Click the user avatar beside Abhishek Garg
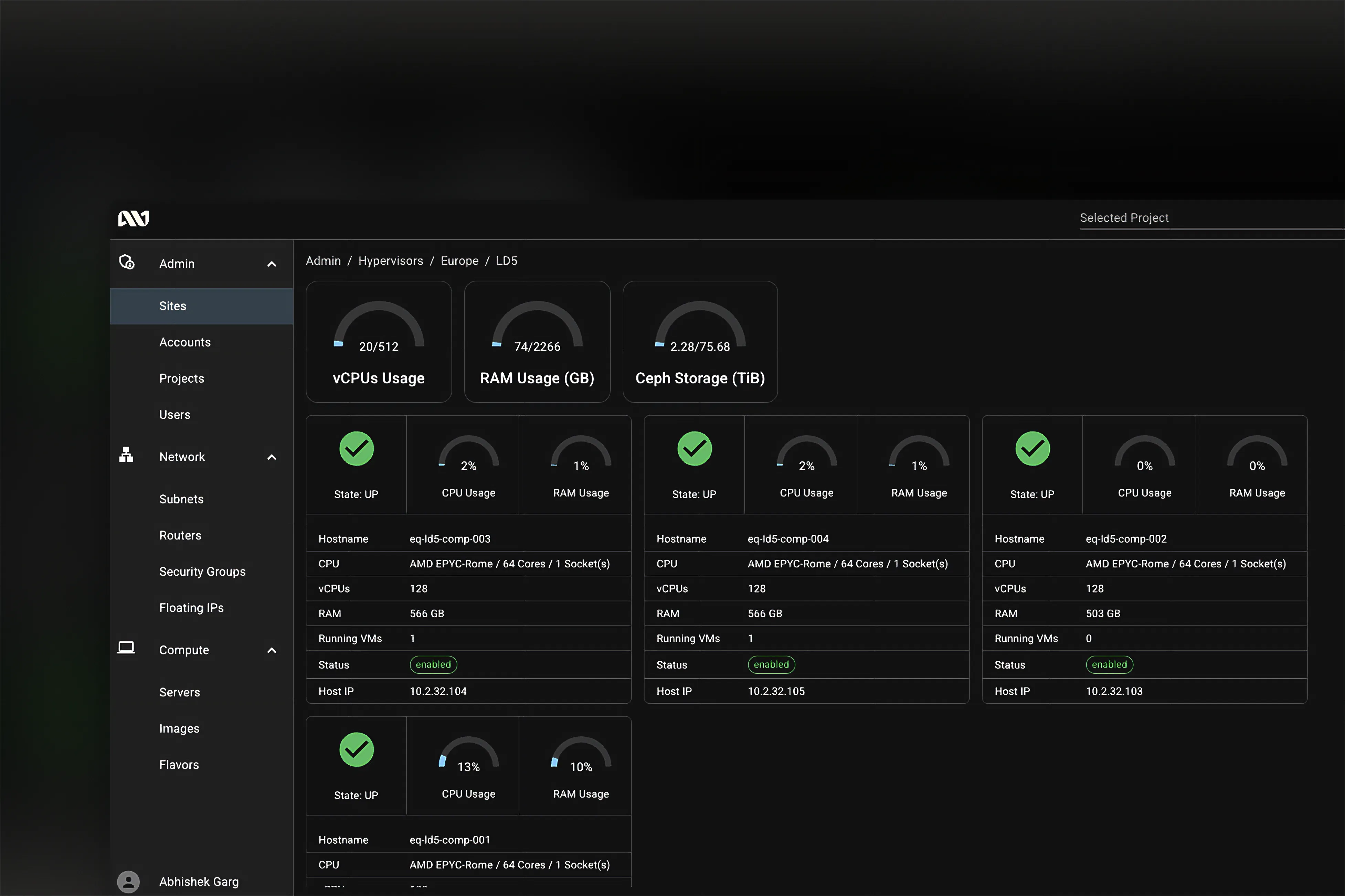This screenshot has height=896, width=1345. tap(129, 882)
